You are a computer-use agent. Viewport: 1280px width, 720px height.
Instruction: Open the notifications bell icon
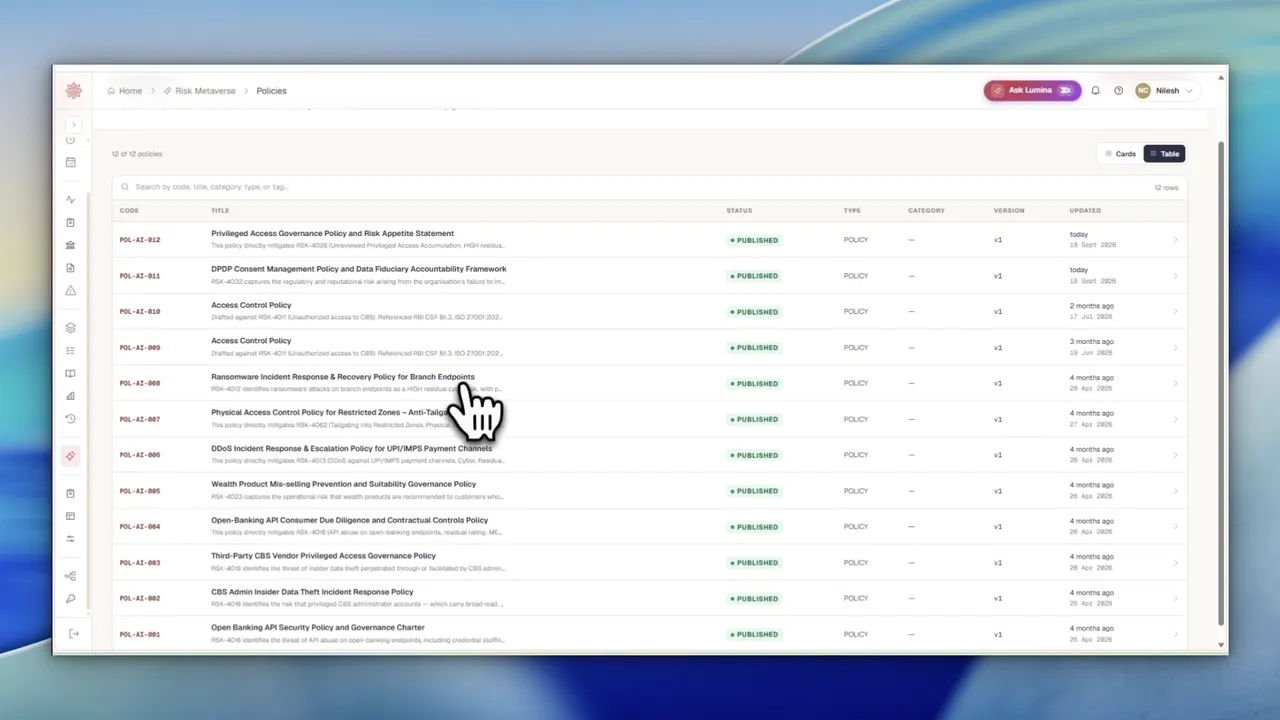tap(1095, 90)
